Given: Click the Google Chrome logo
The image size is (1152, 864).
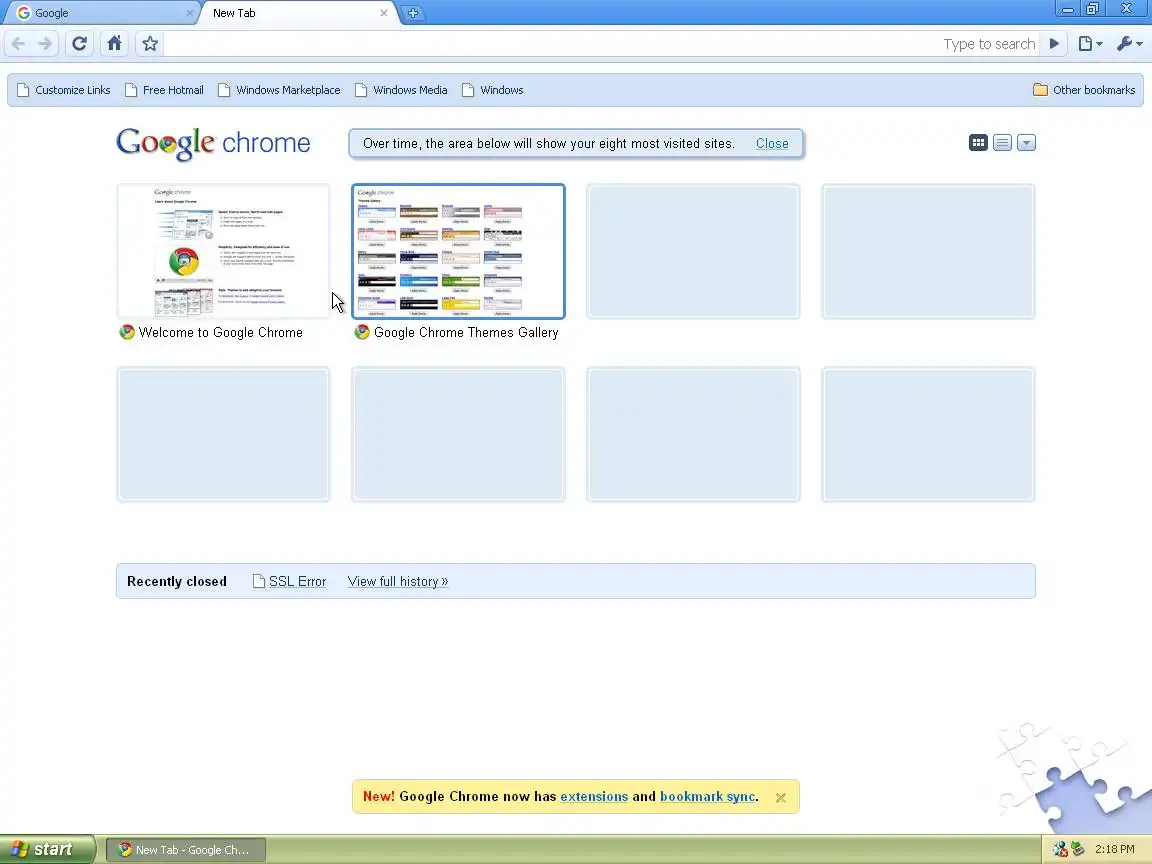Looking at the screenshot, I should (213, 143).
